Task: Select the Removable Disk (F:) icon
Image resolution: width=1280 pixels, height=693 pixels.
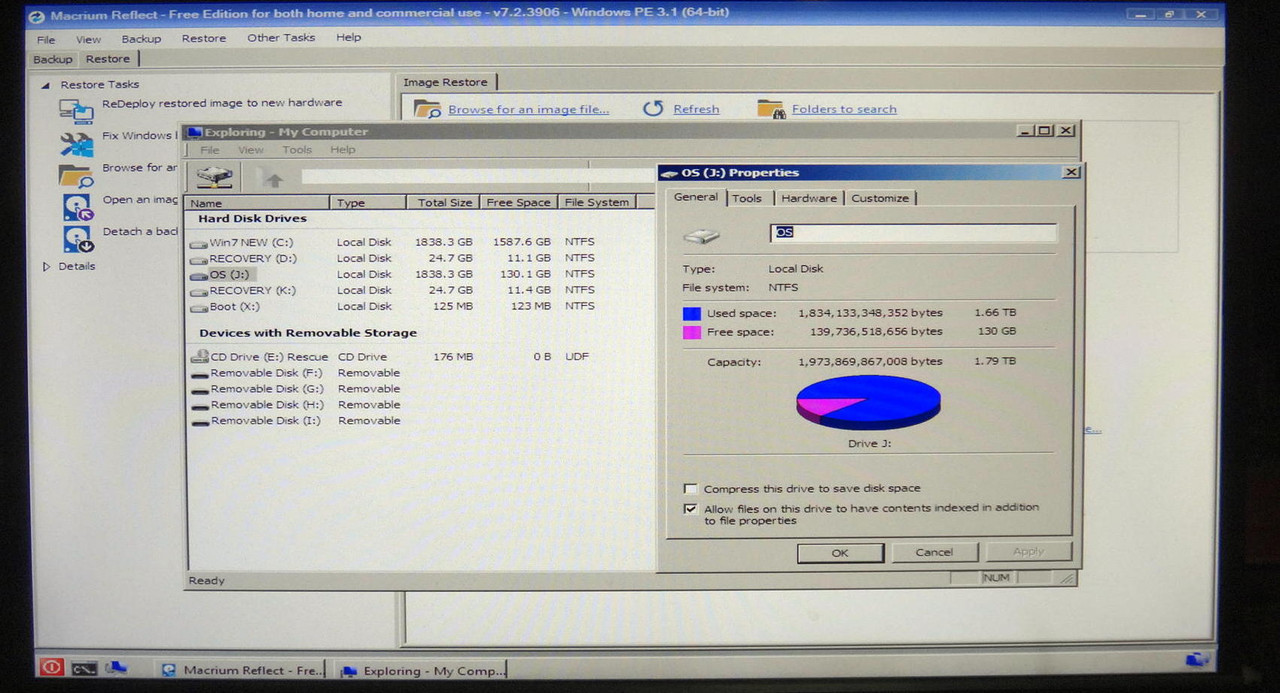Action: point(200,374)
